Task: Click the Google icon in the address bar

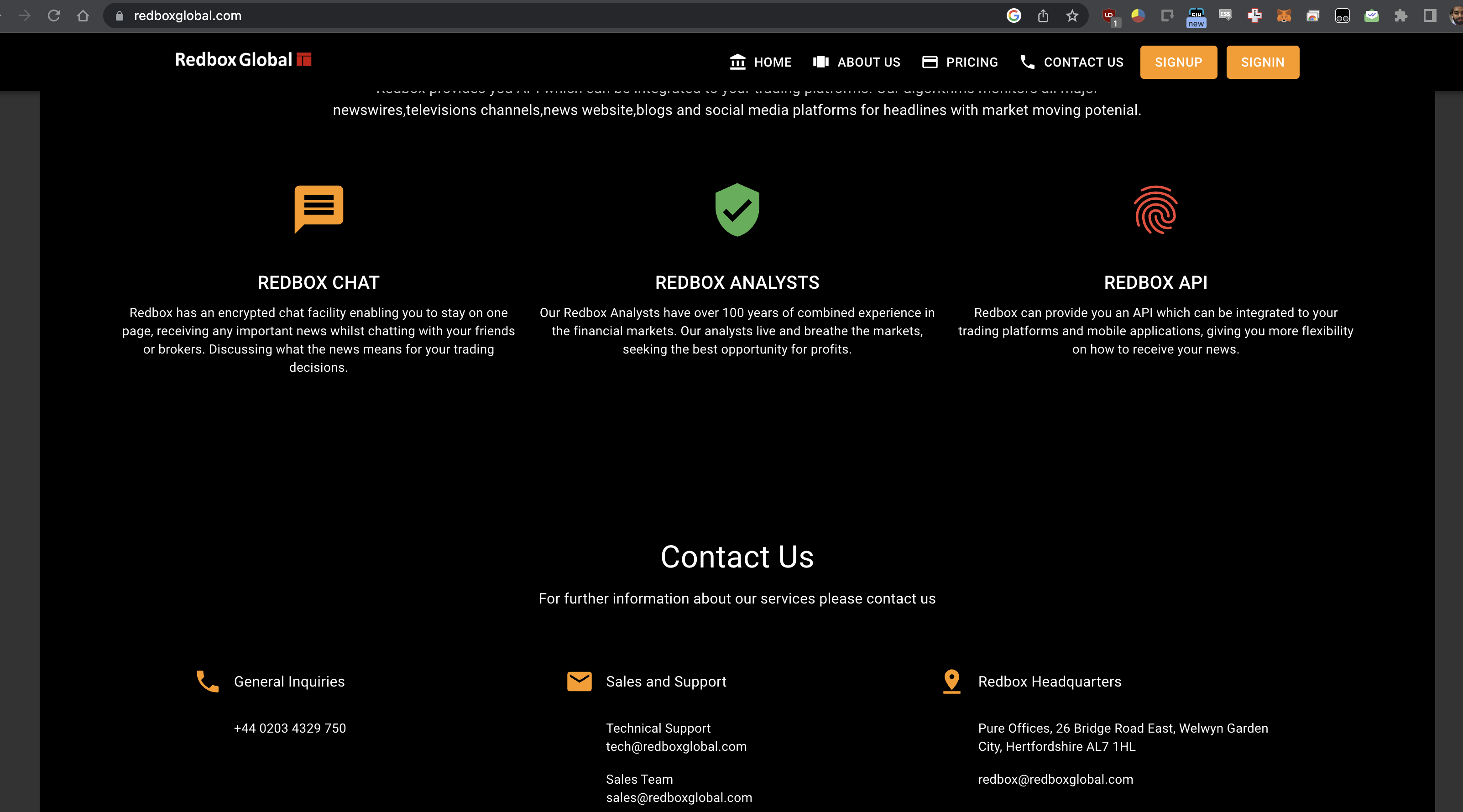Action: click(x=1014, y=16)
